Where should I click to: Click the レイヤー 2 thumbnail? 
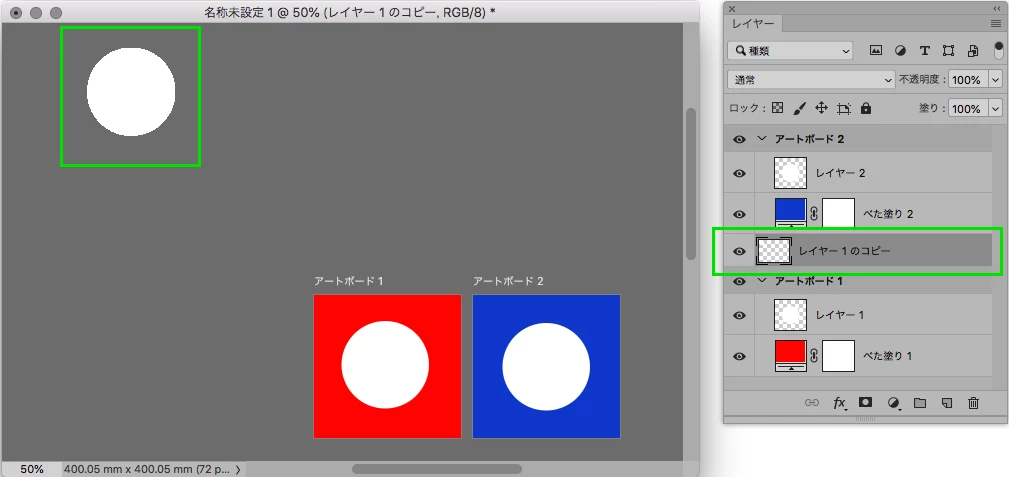pos(791,173)
